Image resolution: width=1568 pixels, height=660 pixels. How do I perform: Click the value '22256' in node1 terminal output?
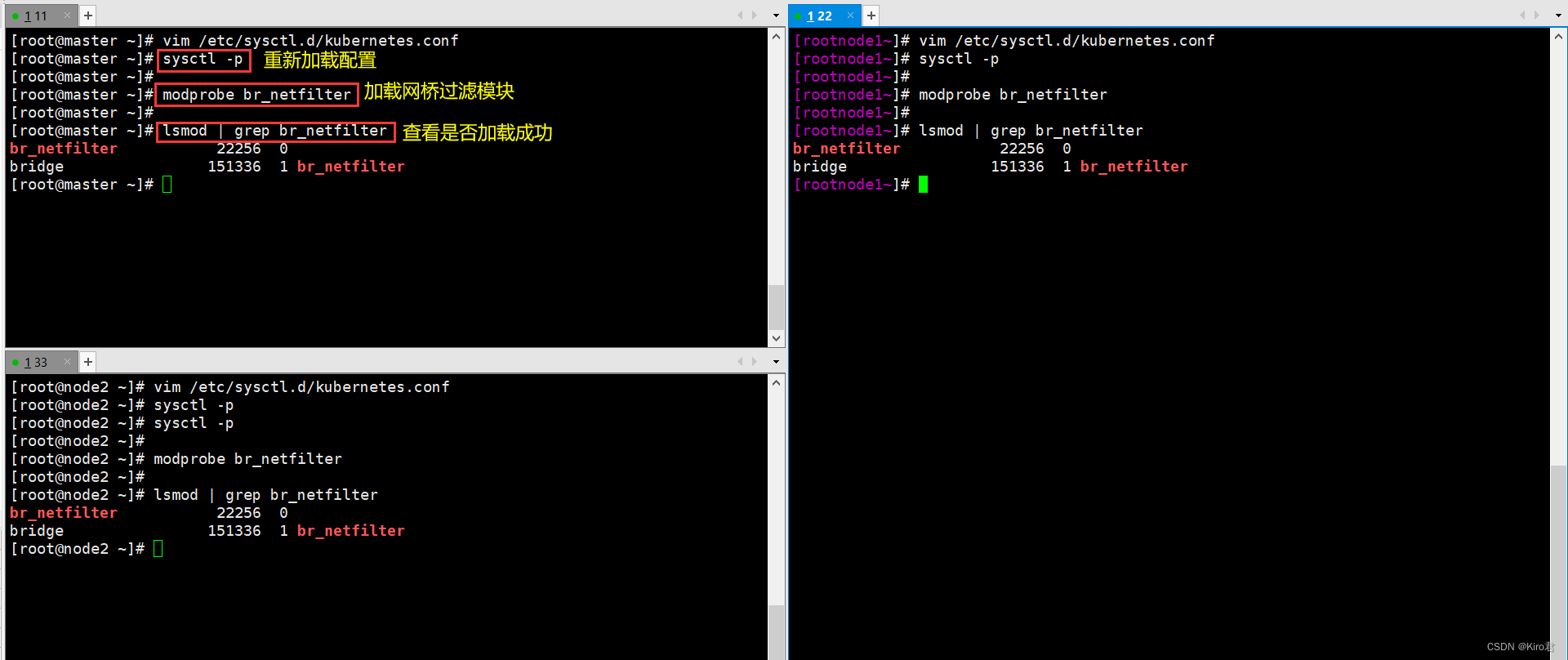(1022, 149)
